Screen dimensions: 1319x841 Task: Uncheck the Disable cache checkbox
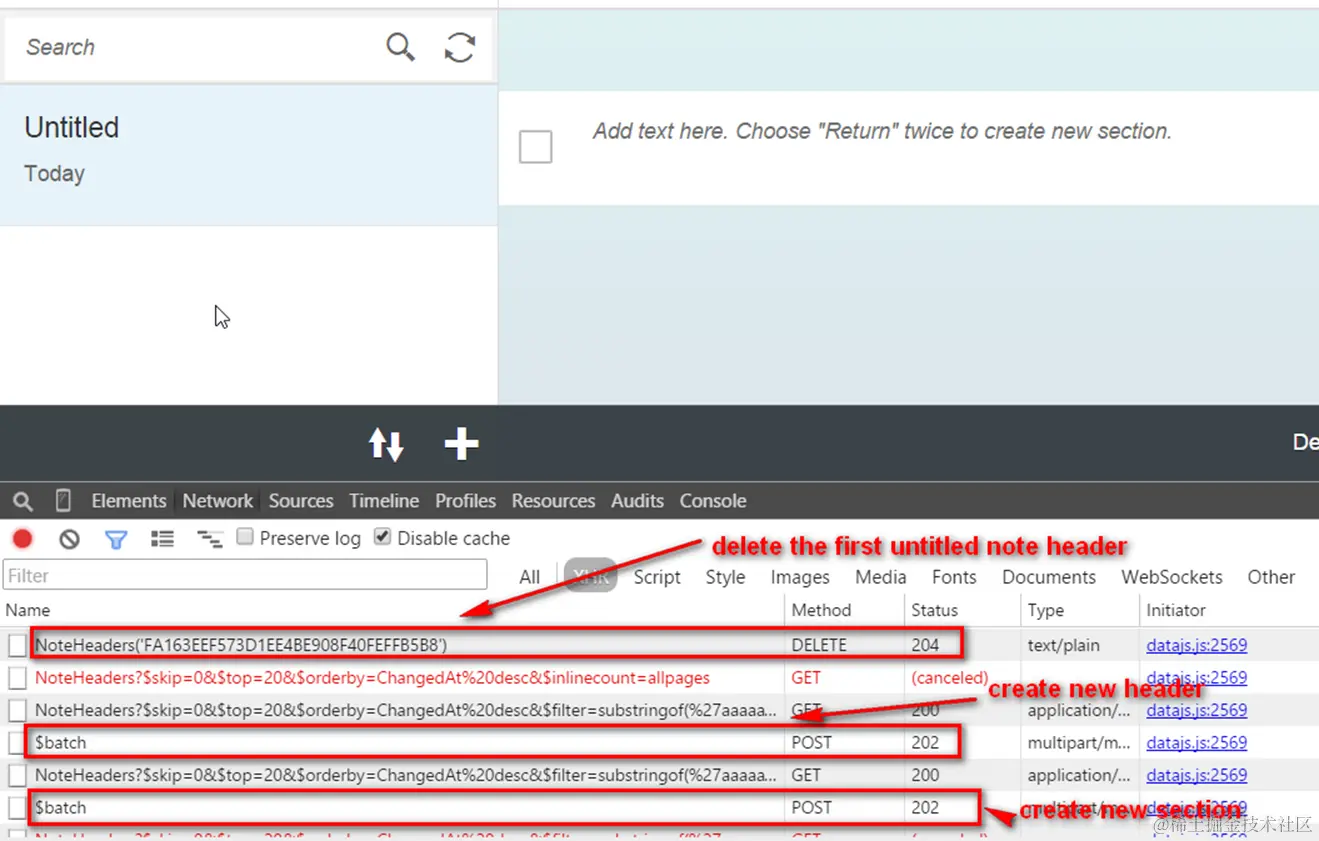pos(382,537)
